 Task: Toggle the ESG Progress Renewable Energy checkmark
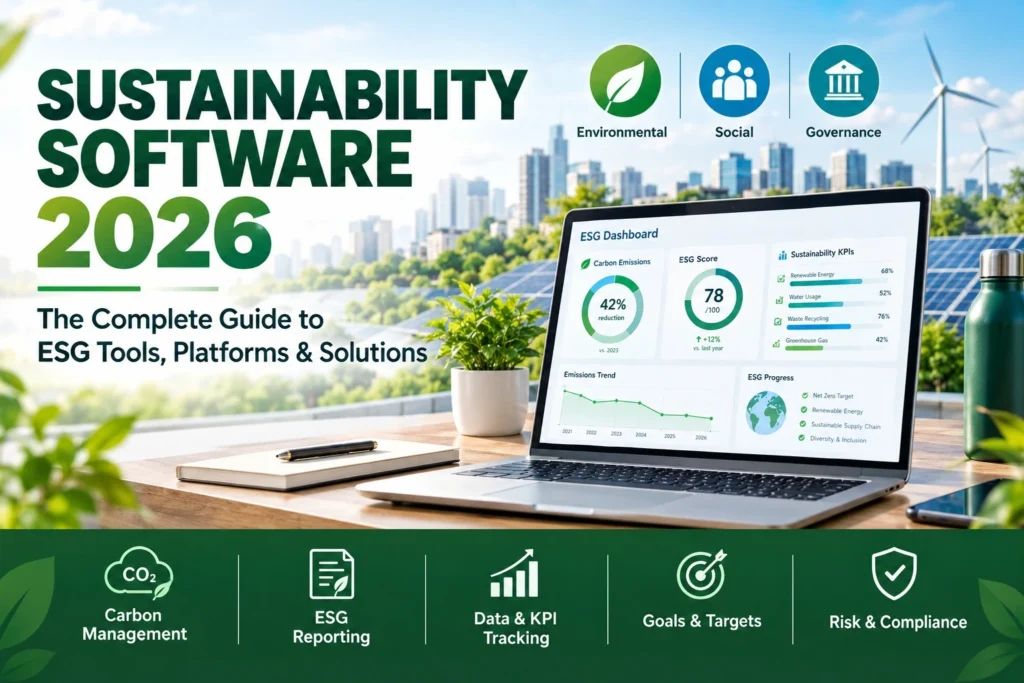click(804, 410)
